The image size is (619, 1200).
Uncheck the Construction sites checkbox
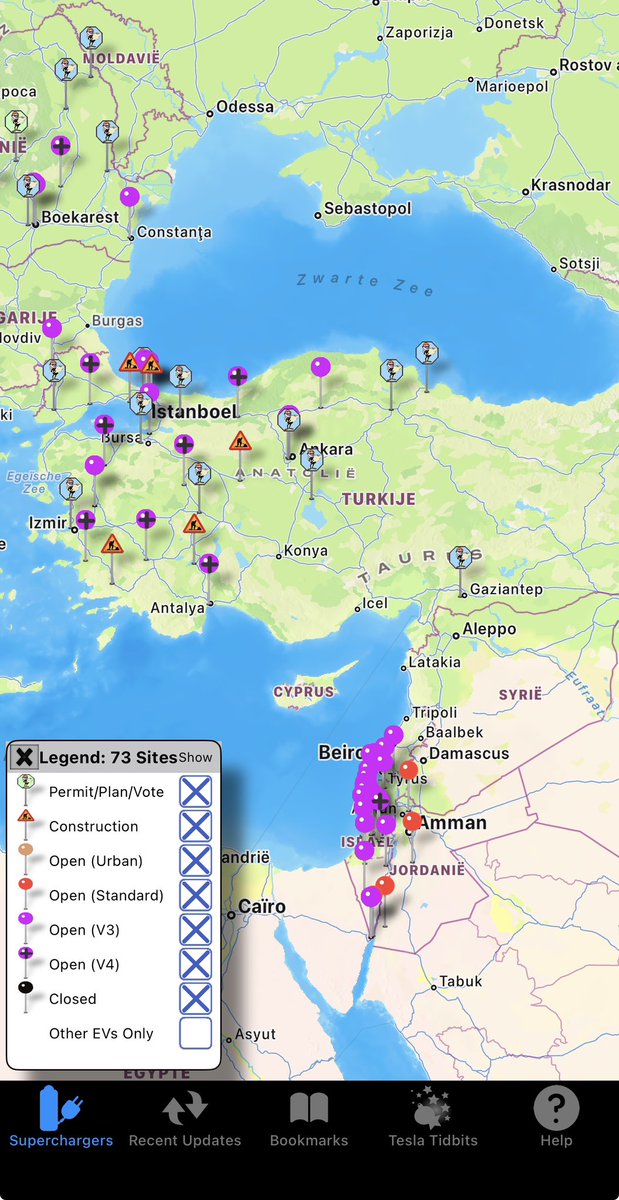196,826
